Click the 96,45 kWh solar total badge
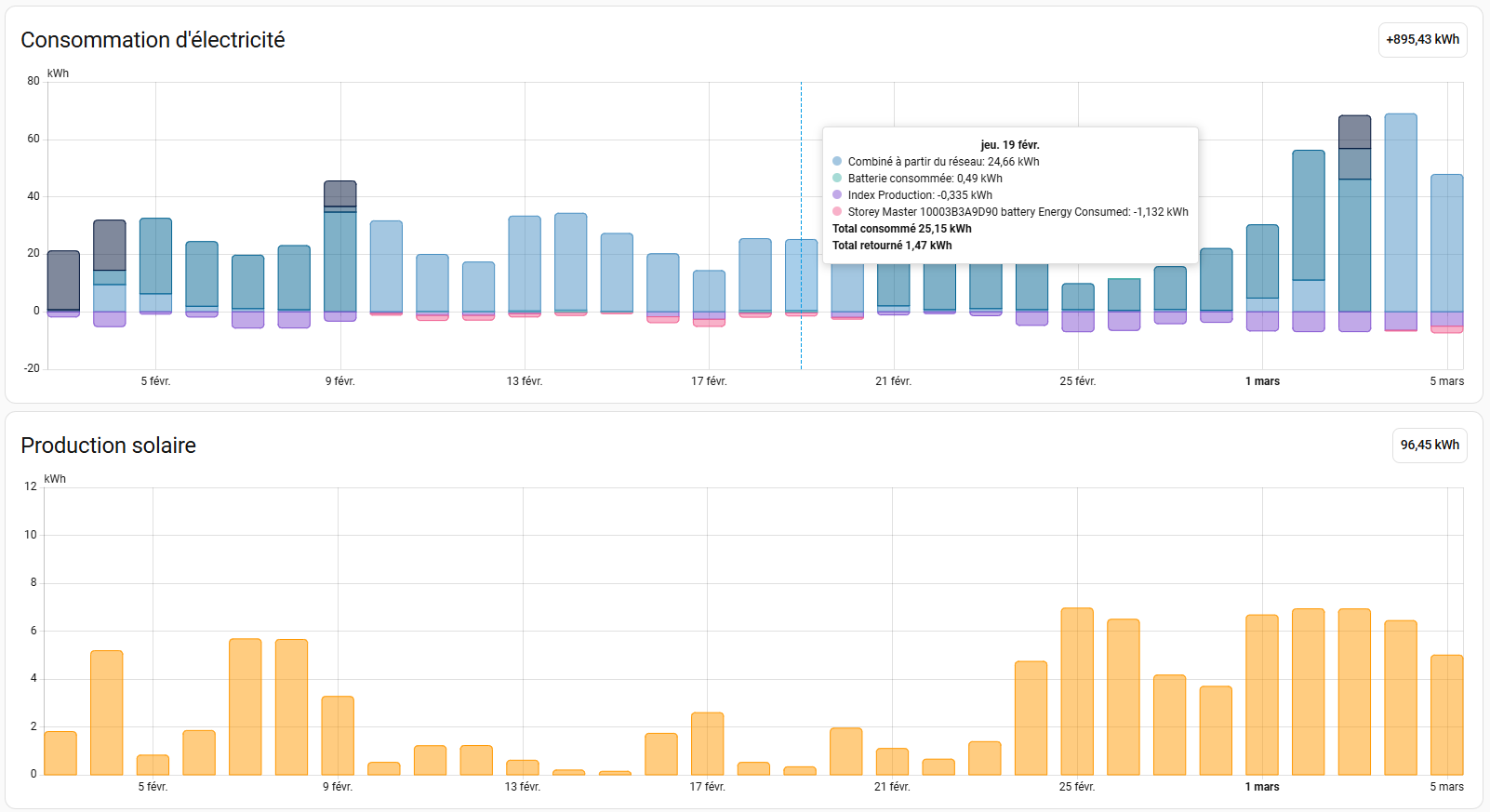The height and width of the screenshot is (812, 1490). (1430, 446)
